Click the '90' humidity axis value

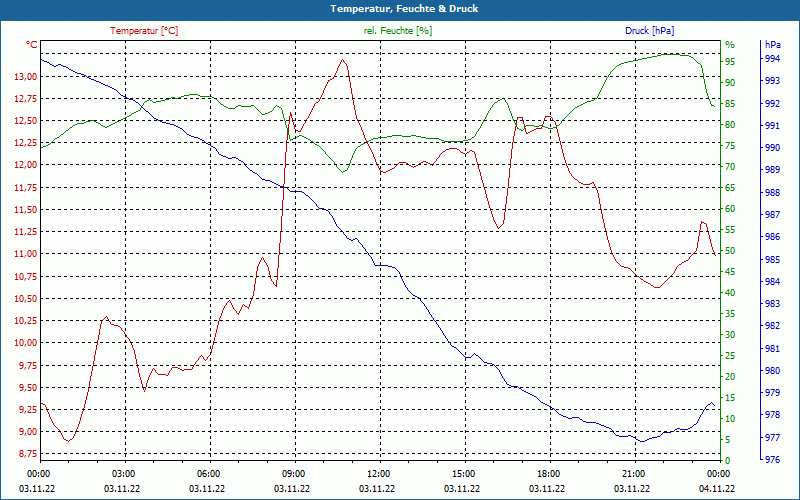(730, 83)
